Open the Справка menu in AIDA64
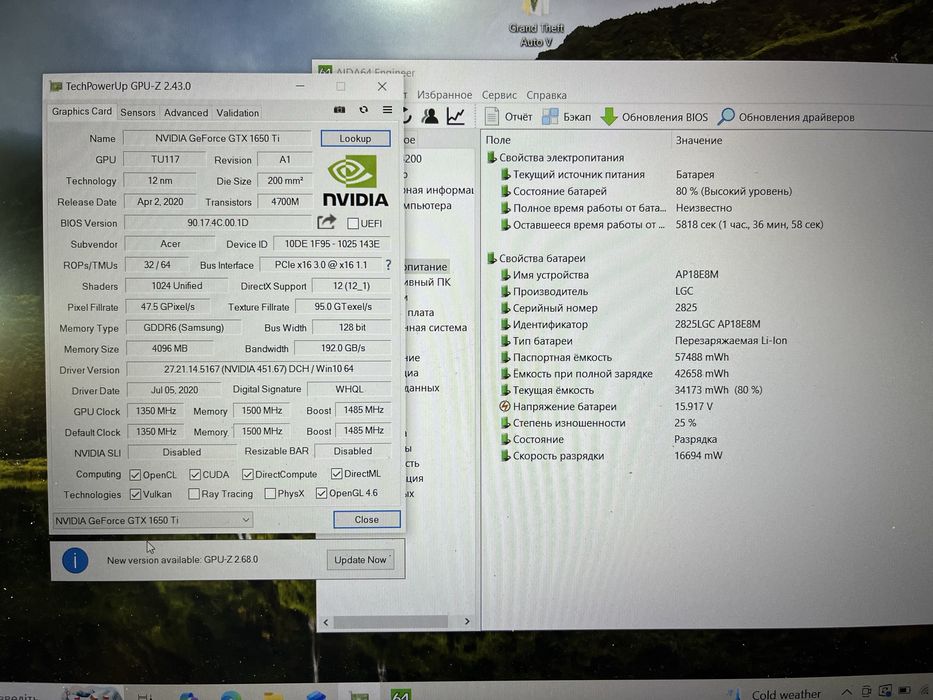The width and height of the screenshot is (933, 700). (546, 95)
